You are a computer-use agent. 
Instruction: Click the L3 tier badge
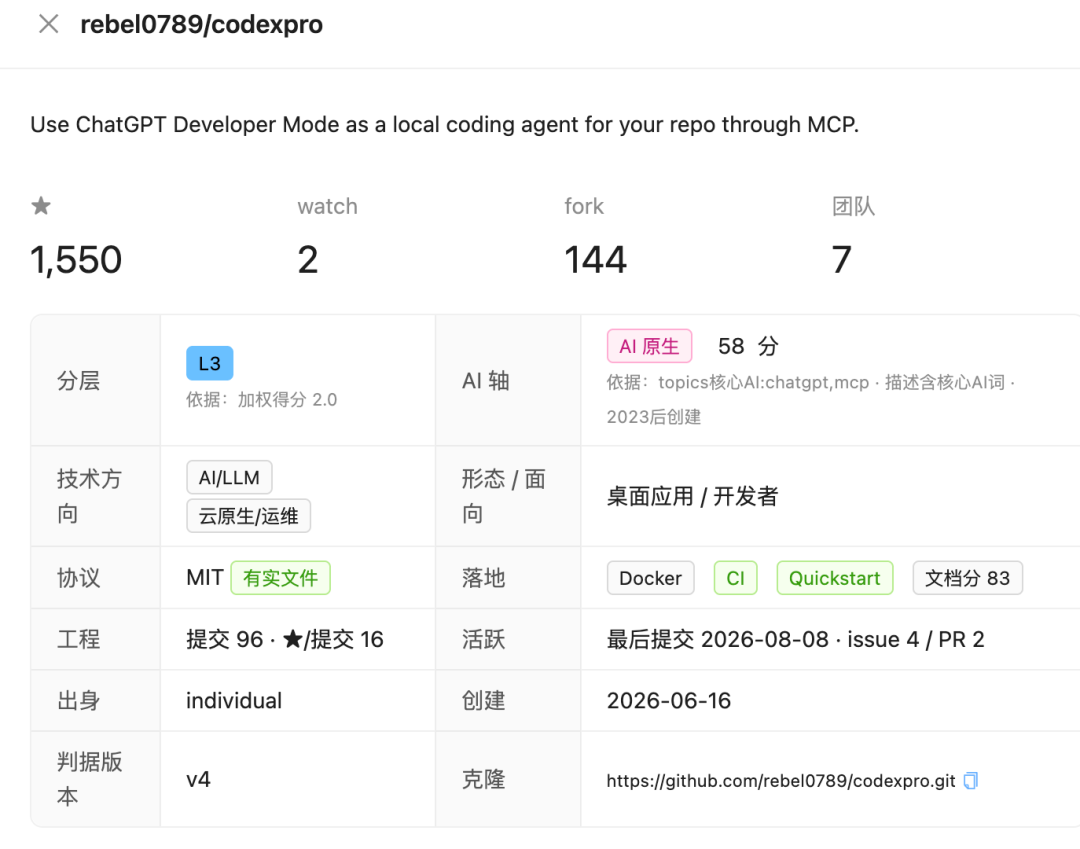[x=209, y=363]
